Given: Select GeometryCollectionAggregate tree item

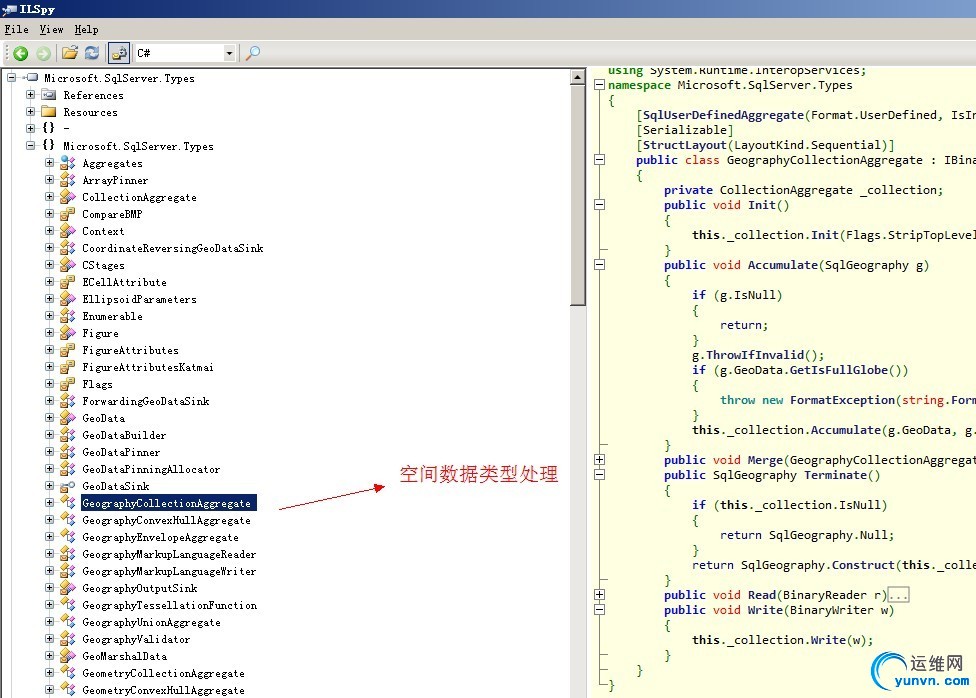Looking at the screenshot, I should [x=163, y=673].
